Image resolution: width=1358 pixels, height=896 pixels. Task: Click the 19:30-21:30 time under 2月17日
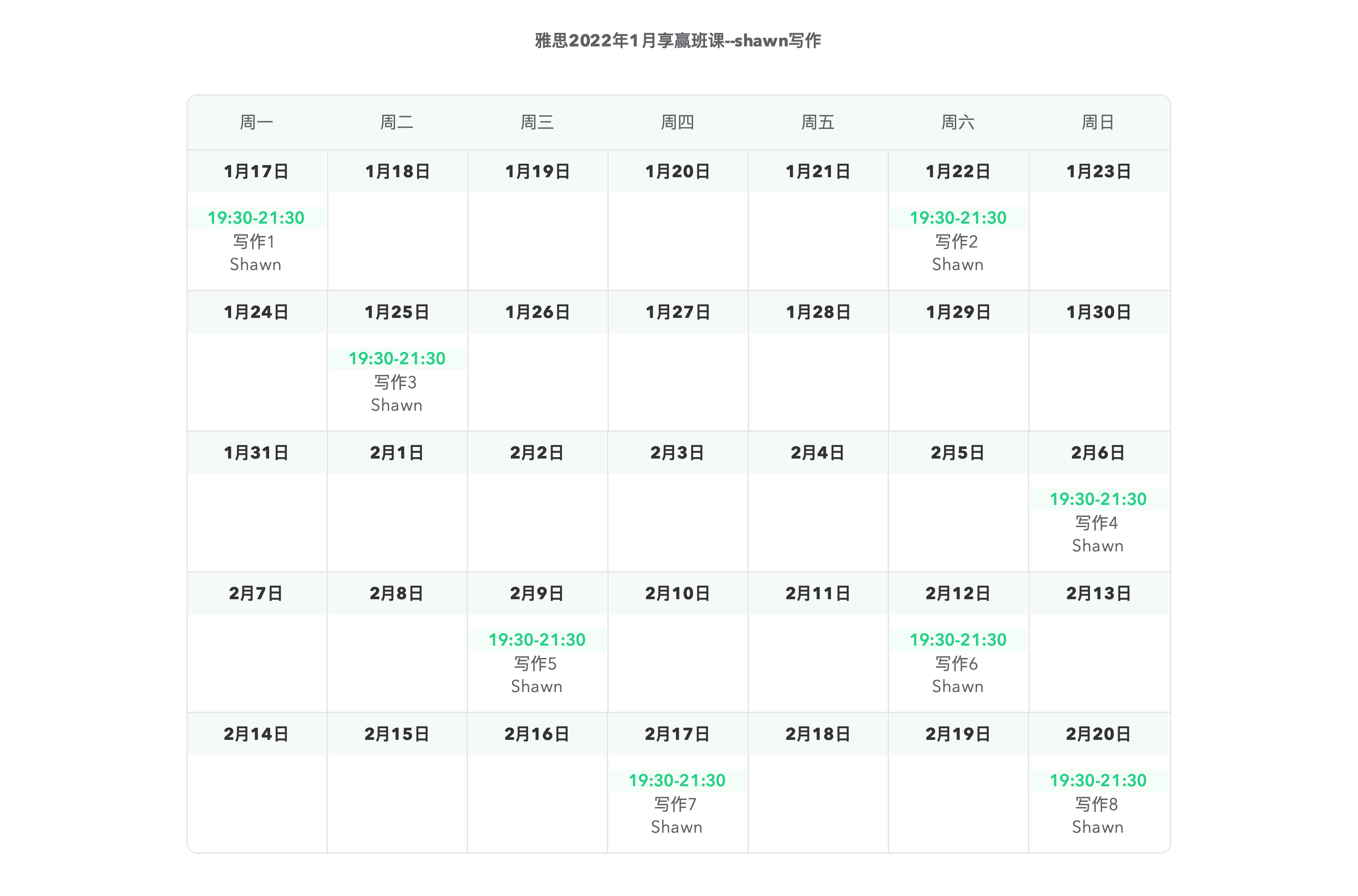(677, 780)
